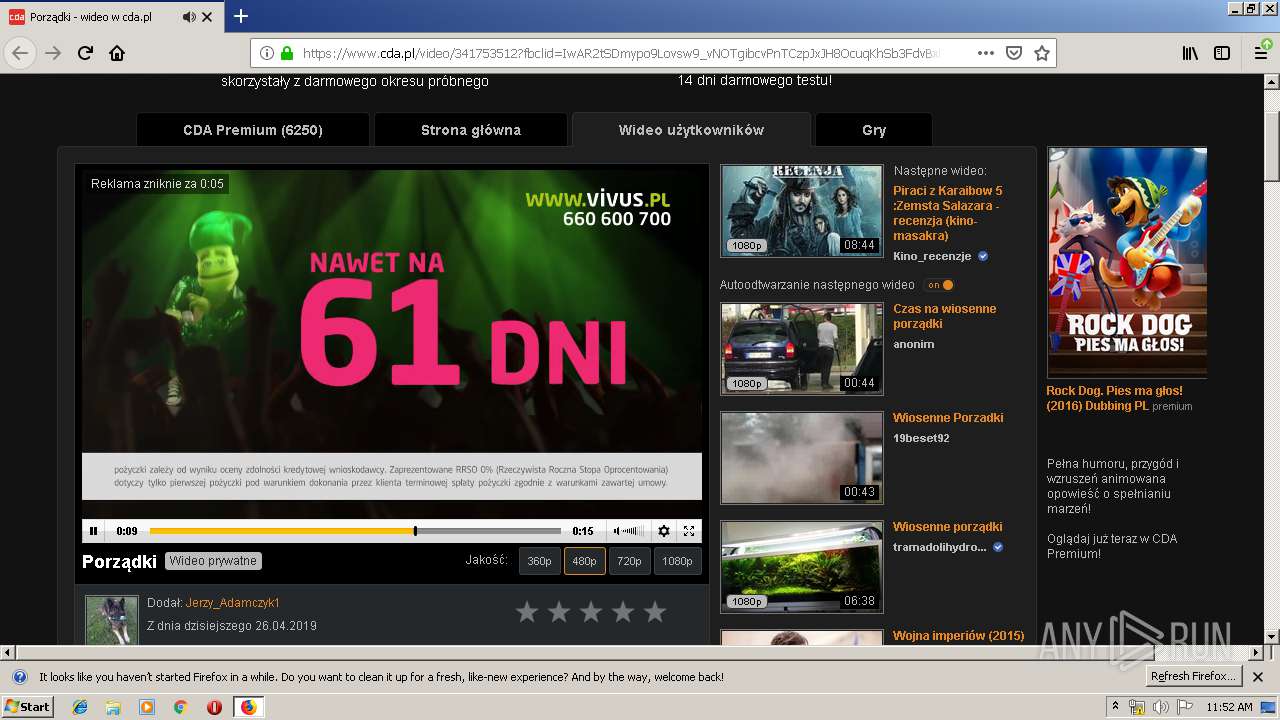Adjust the player volume level bars

tap(633, 531)
